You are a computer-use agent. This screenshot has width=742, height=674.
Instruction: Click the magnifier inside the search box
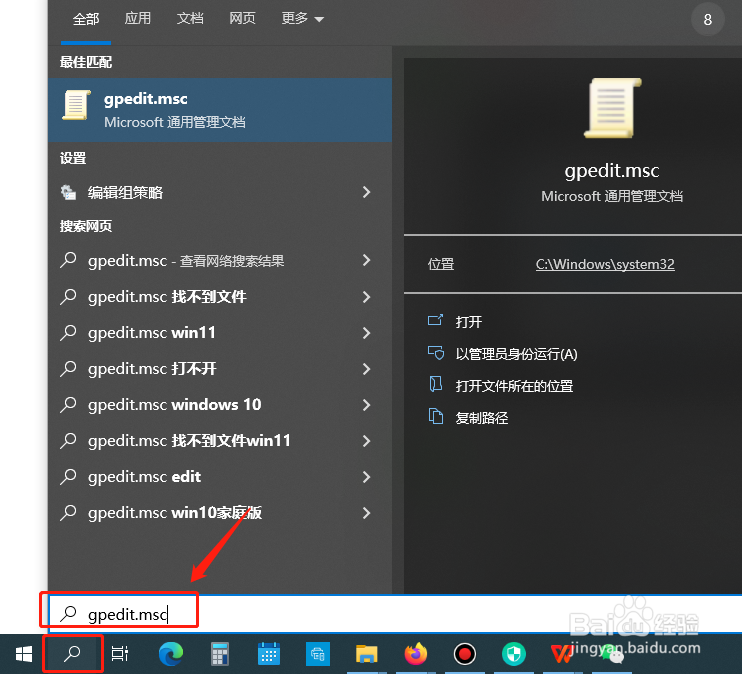(69, 613)
